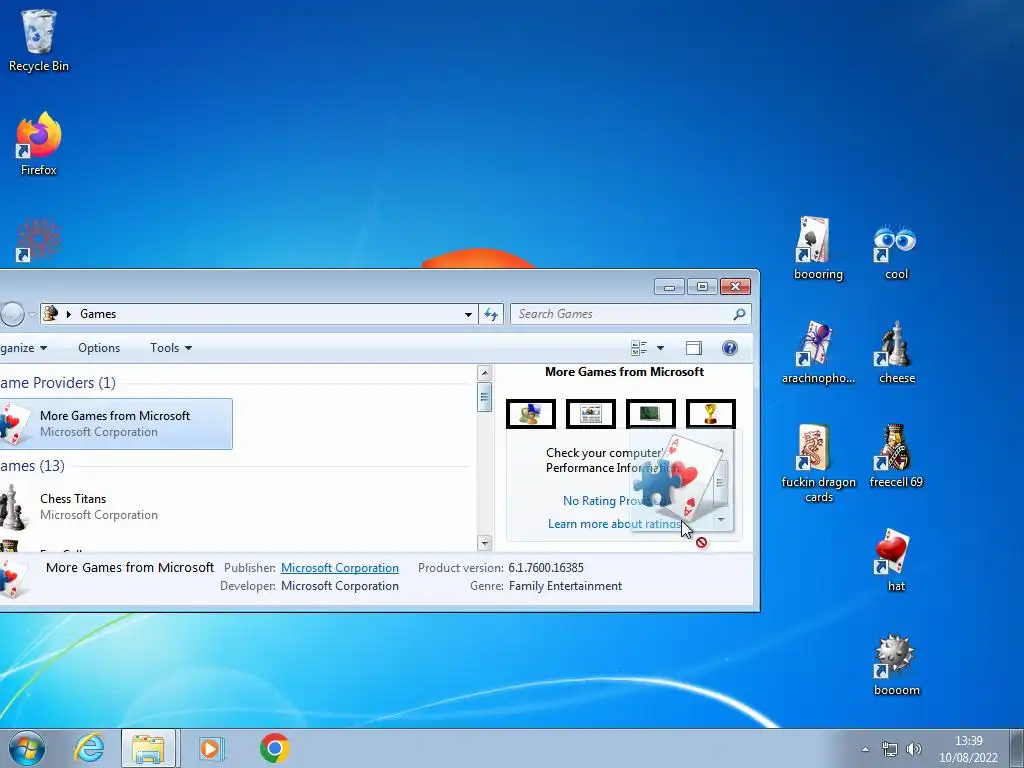The width and height of the screenshot is (1024, 768).
Task: Maximize the Games window
Action: coord(702,287)
